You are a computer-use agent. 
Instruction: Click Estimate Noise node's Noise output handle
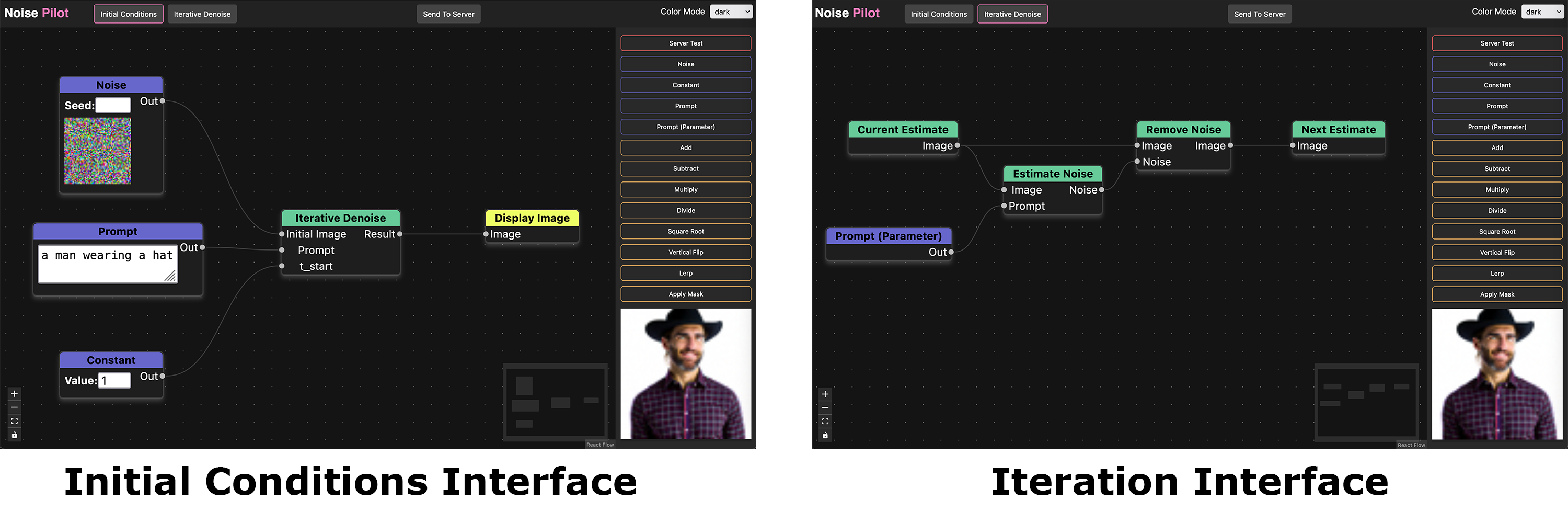coord(1101,190)
